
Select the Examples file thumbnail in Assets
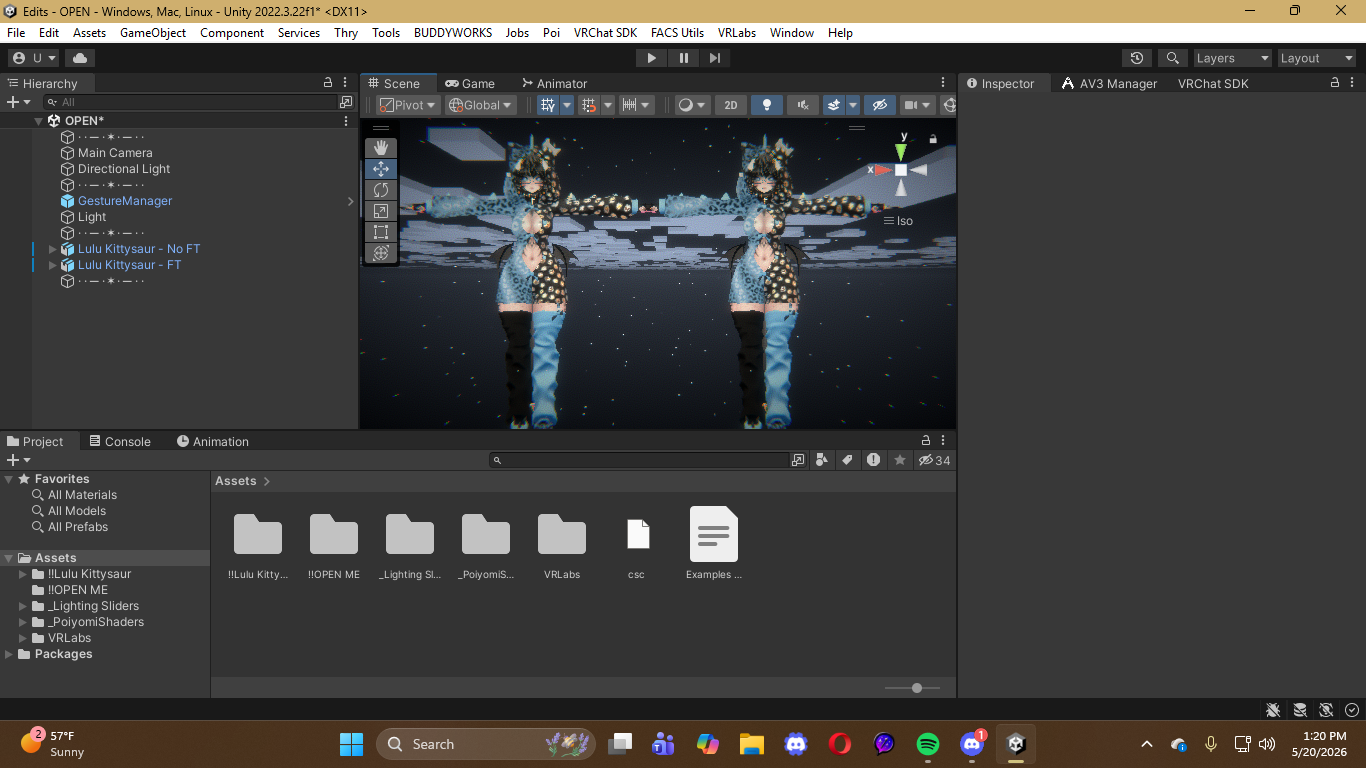714,544
